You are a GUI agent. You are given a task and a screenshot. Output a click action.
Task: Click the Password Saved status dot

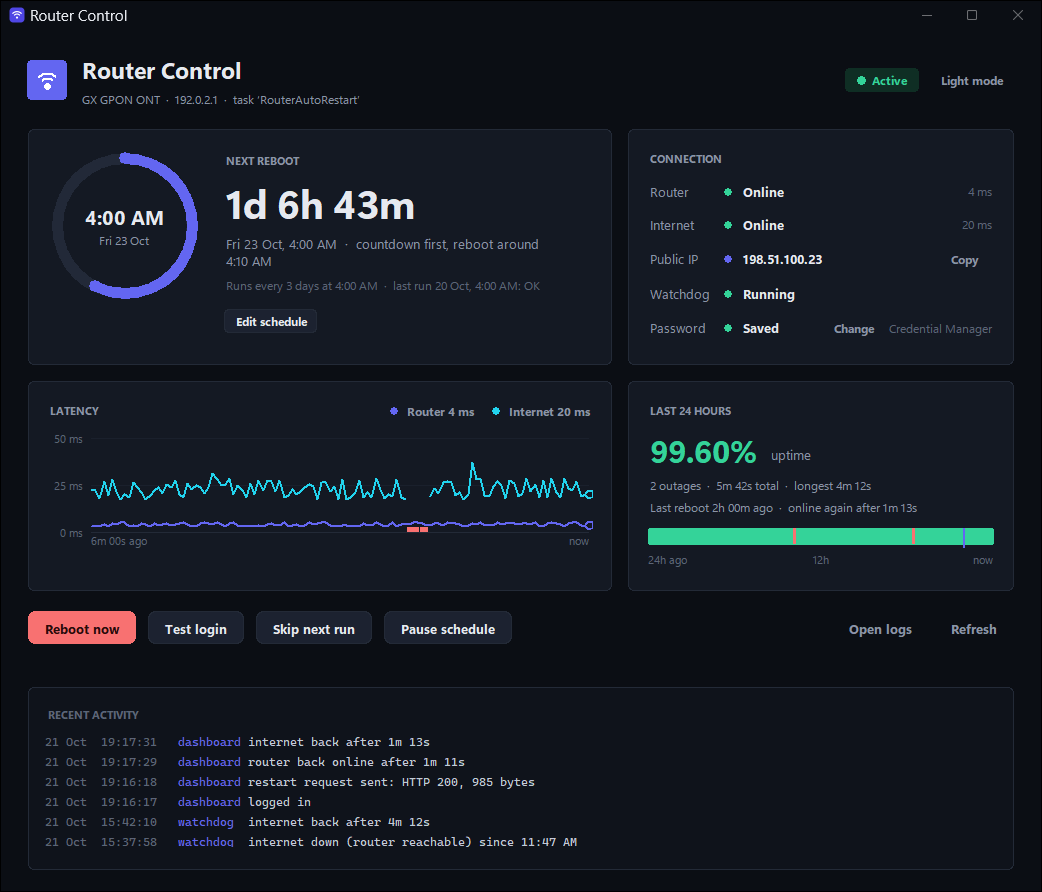(x=728, y=328)
